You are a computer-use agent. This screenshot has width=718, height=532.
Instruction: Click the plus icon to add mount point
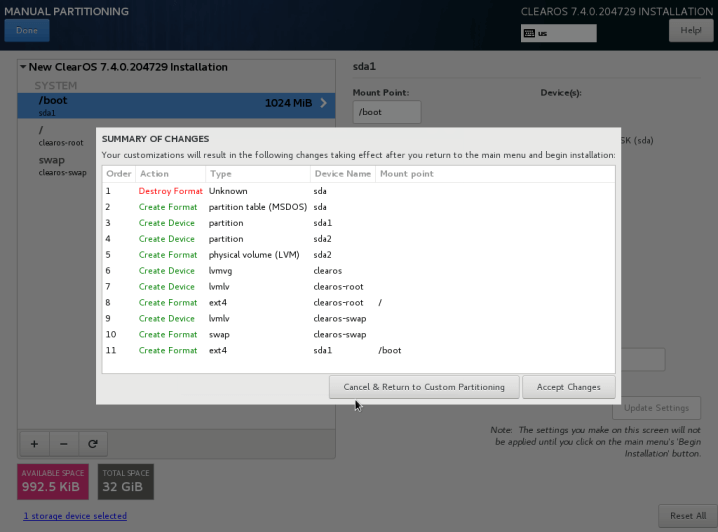34,444
